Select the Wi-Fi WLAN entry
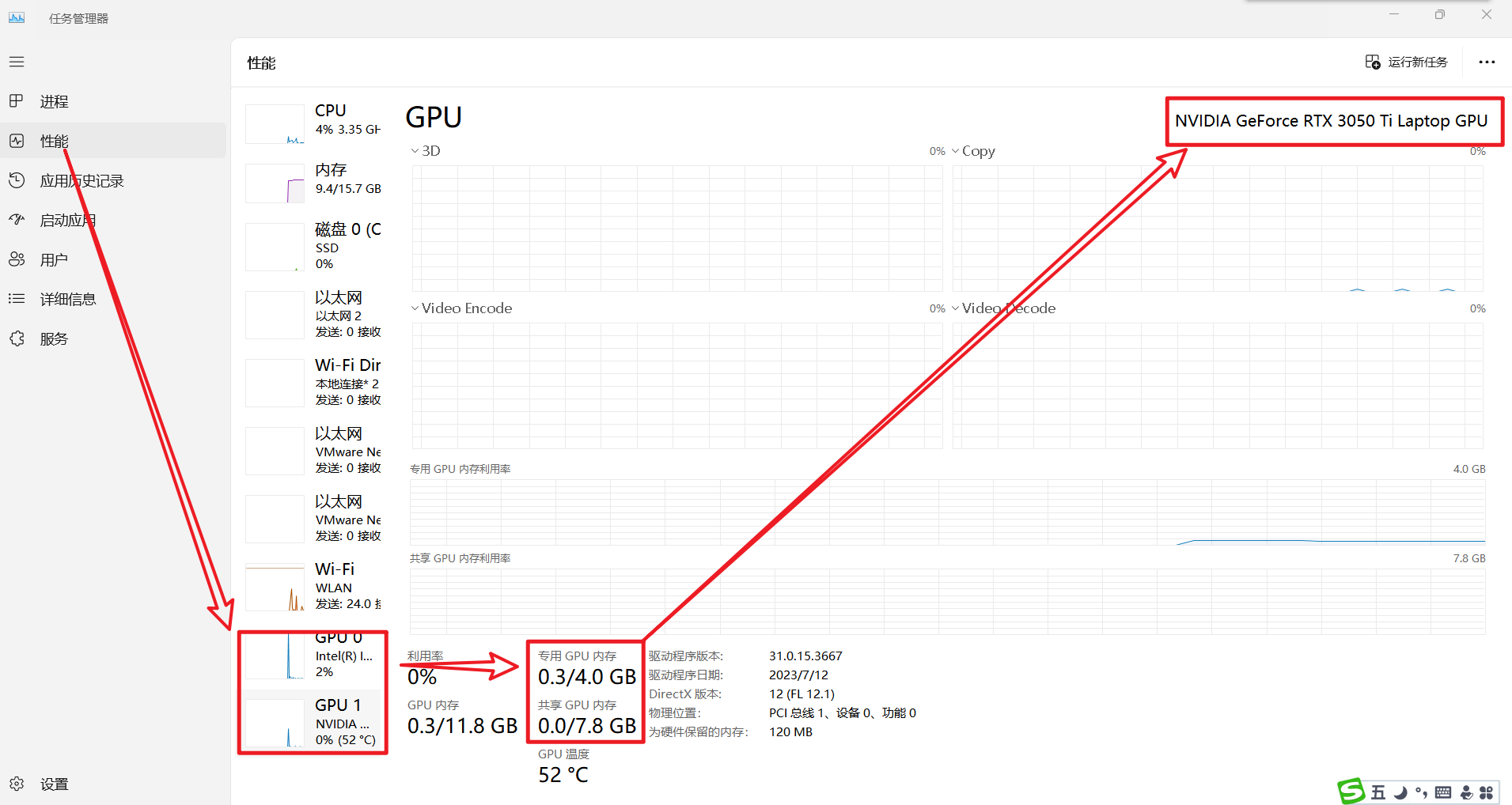This screenshot has width=1512, height=805. 313,587
